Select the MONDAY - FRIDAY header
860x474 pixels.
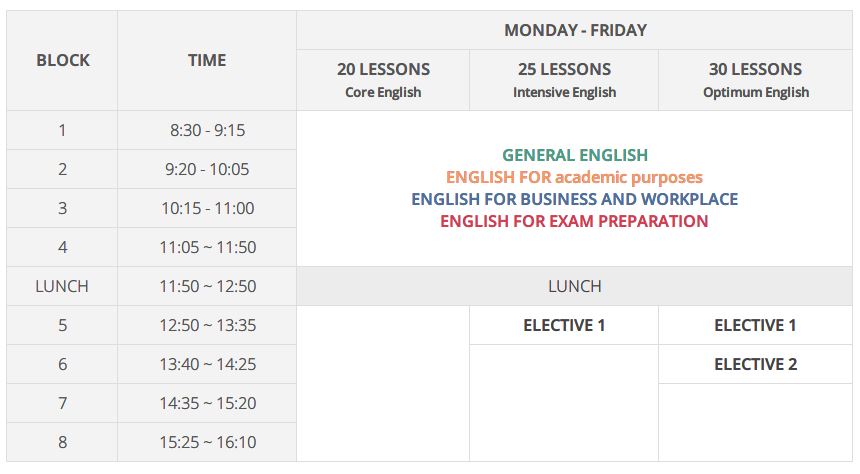[x=575, y=30]
